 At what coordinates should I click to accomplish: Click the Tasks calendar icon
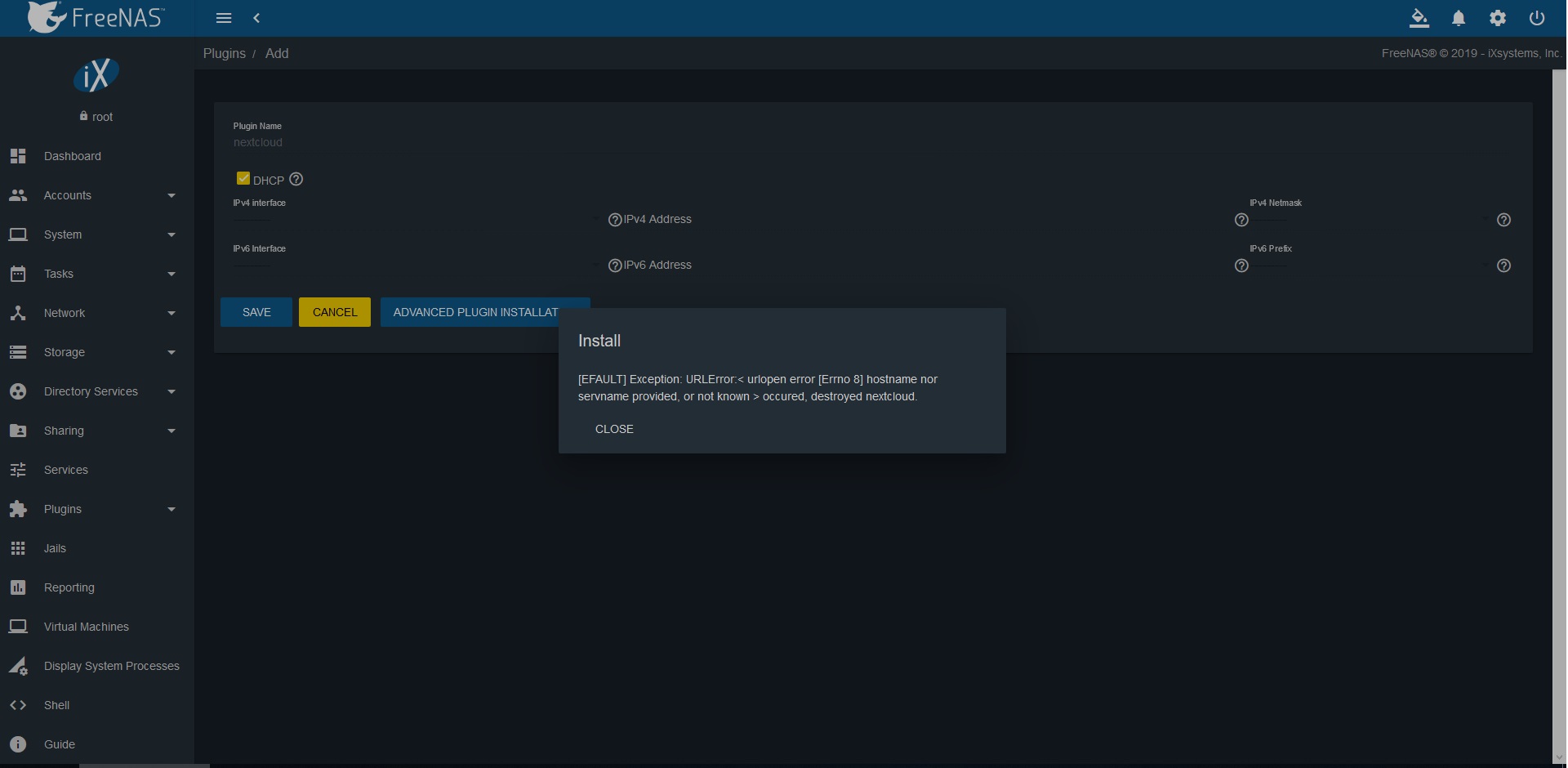(x=18, y=274)
